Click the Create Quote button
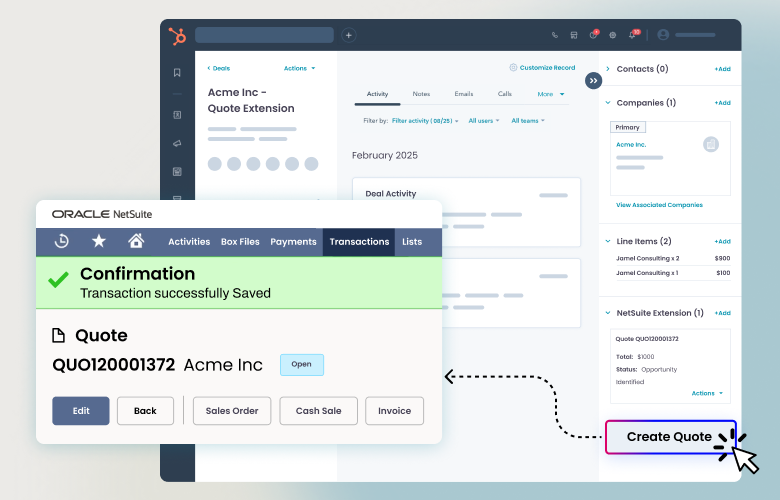Screen dimensions: 780x500 pos(671,437)
